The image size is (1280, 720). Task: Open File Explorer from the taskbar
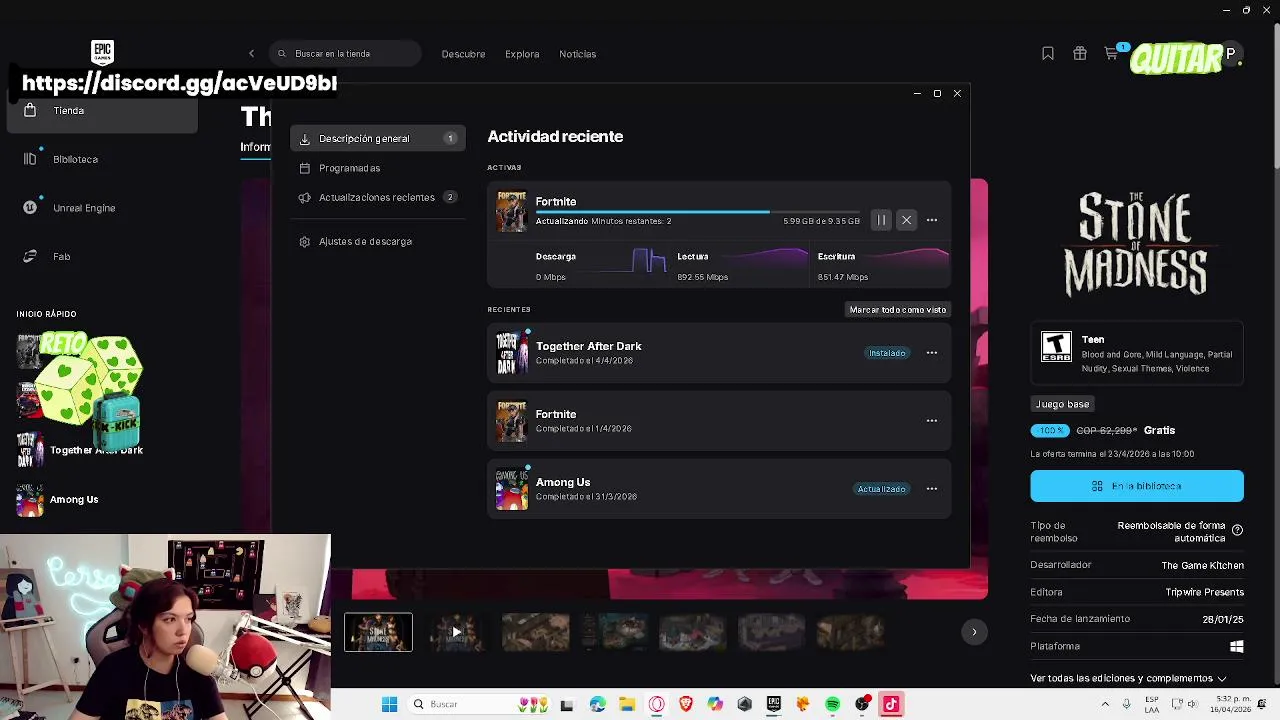(x=626, y=705)
